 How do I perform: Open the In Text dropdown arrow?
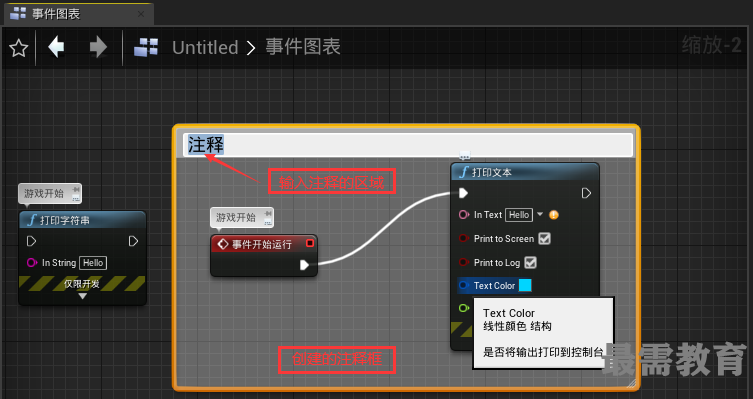point(540,214)
